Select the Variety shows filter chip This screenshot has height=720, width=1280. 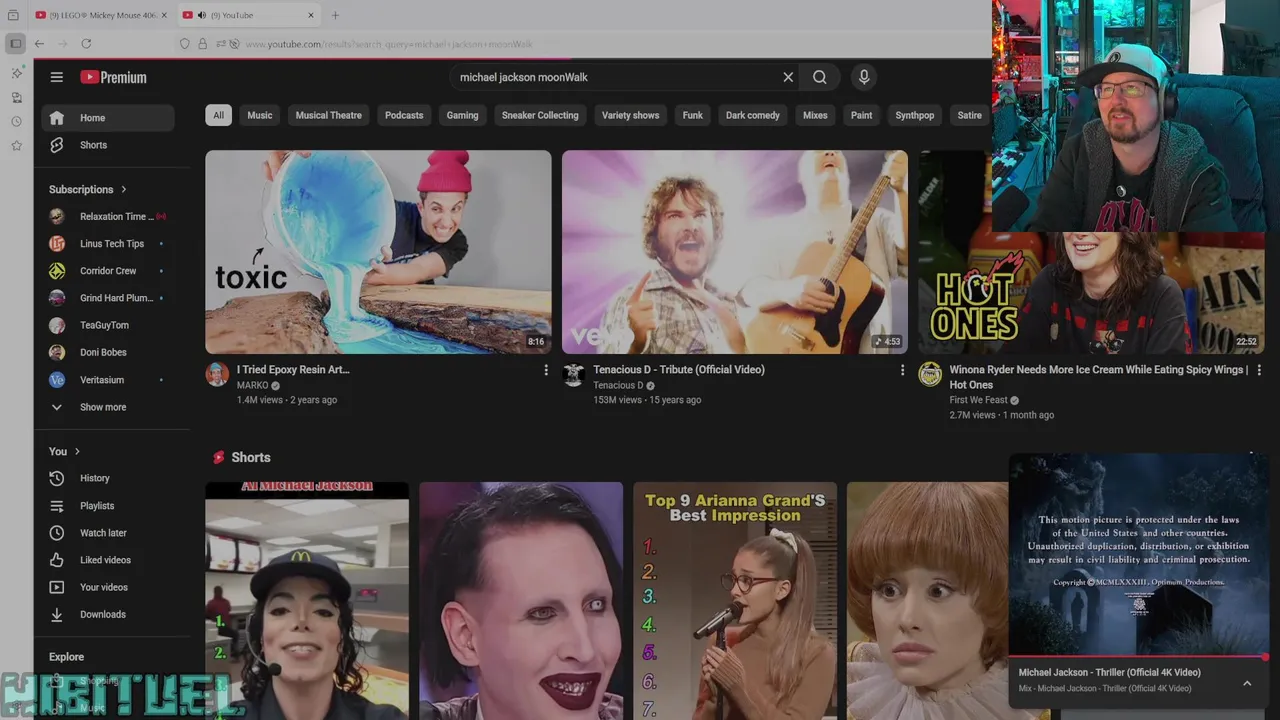[x=630, y=115]
